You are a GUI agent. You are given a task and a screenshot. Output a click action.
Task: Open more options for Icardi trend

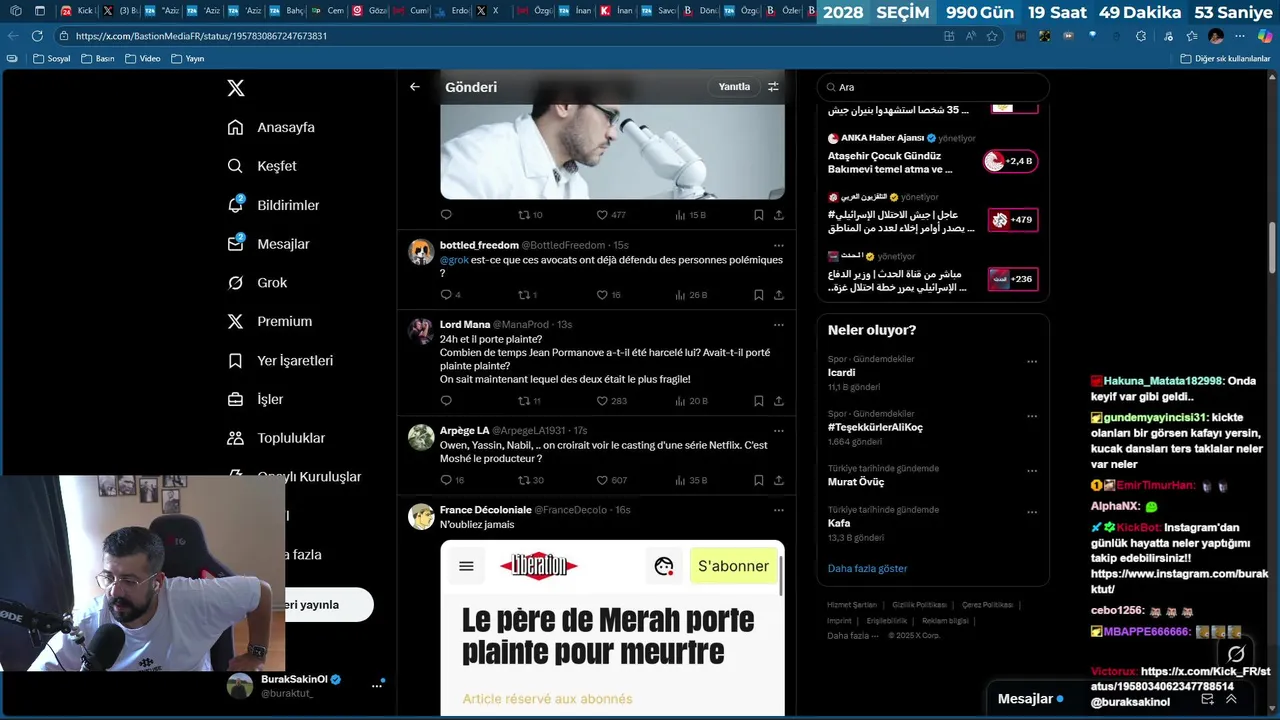(1032, 361)
